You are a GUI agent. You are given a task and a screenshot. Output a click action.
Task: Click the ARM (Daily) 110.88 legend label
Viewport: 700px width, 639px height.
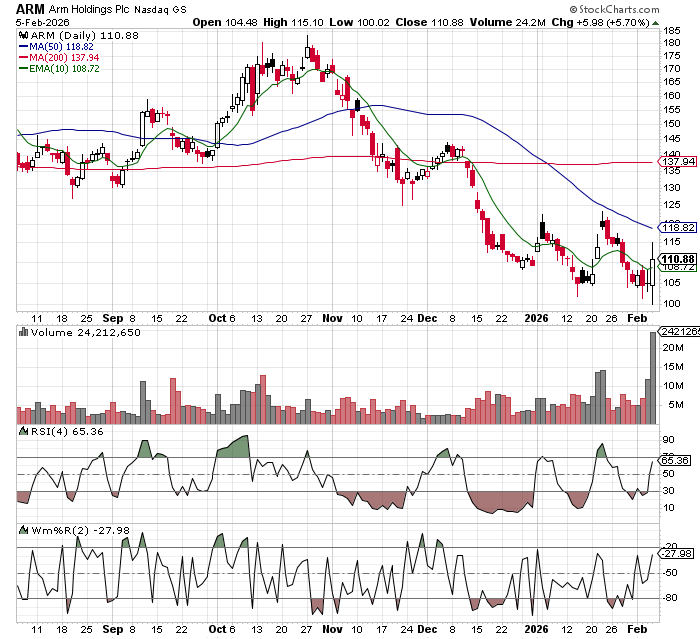point(84,35)
